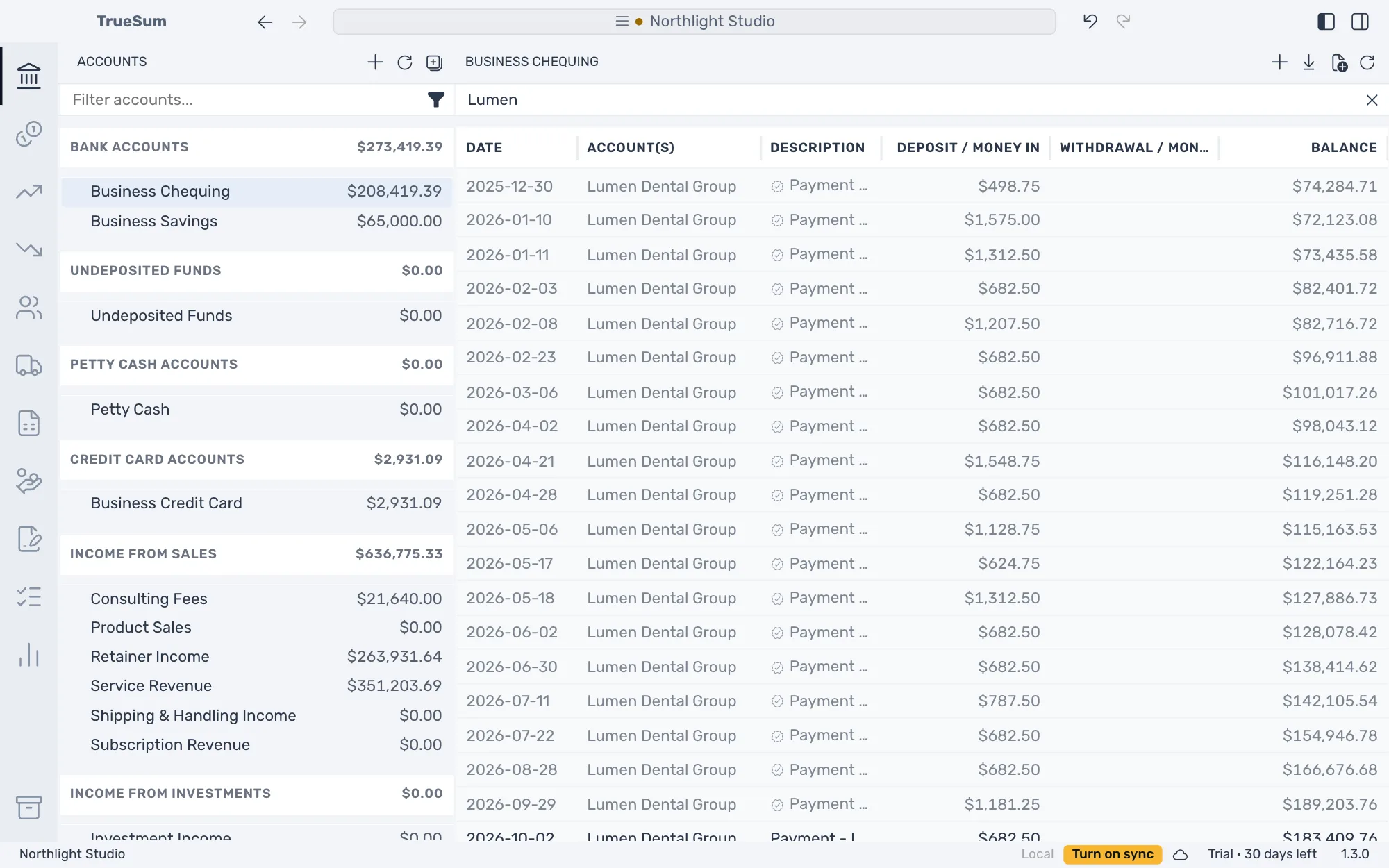Click the redo arrow icon
Screen dimensions: 1389x868
click(x=1123, y=22)
